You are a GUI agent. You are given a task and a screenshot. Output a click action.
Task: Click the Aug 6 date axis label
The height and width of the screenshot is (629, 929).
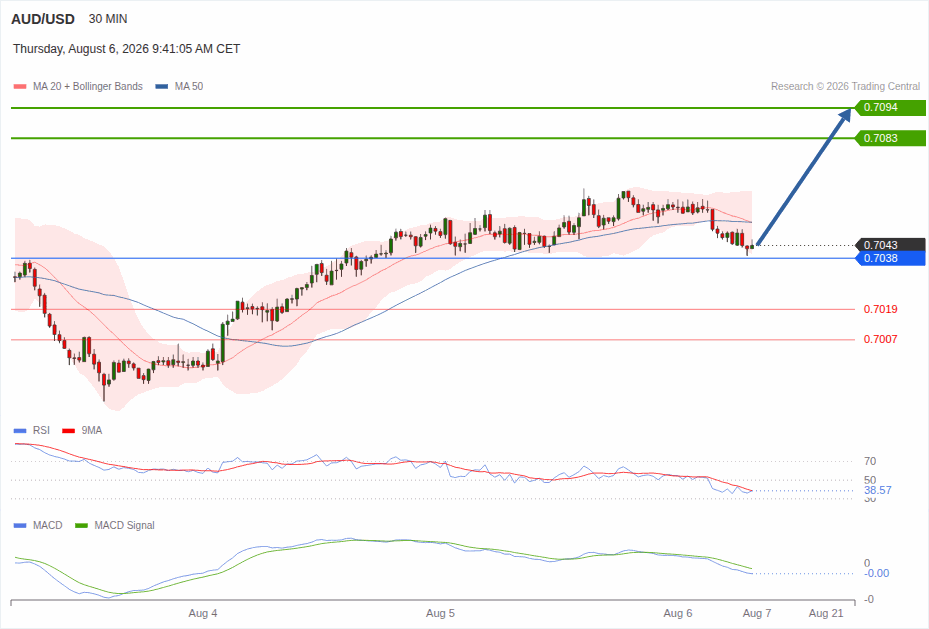click(x=678, y=614)
